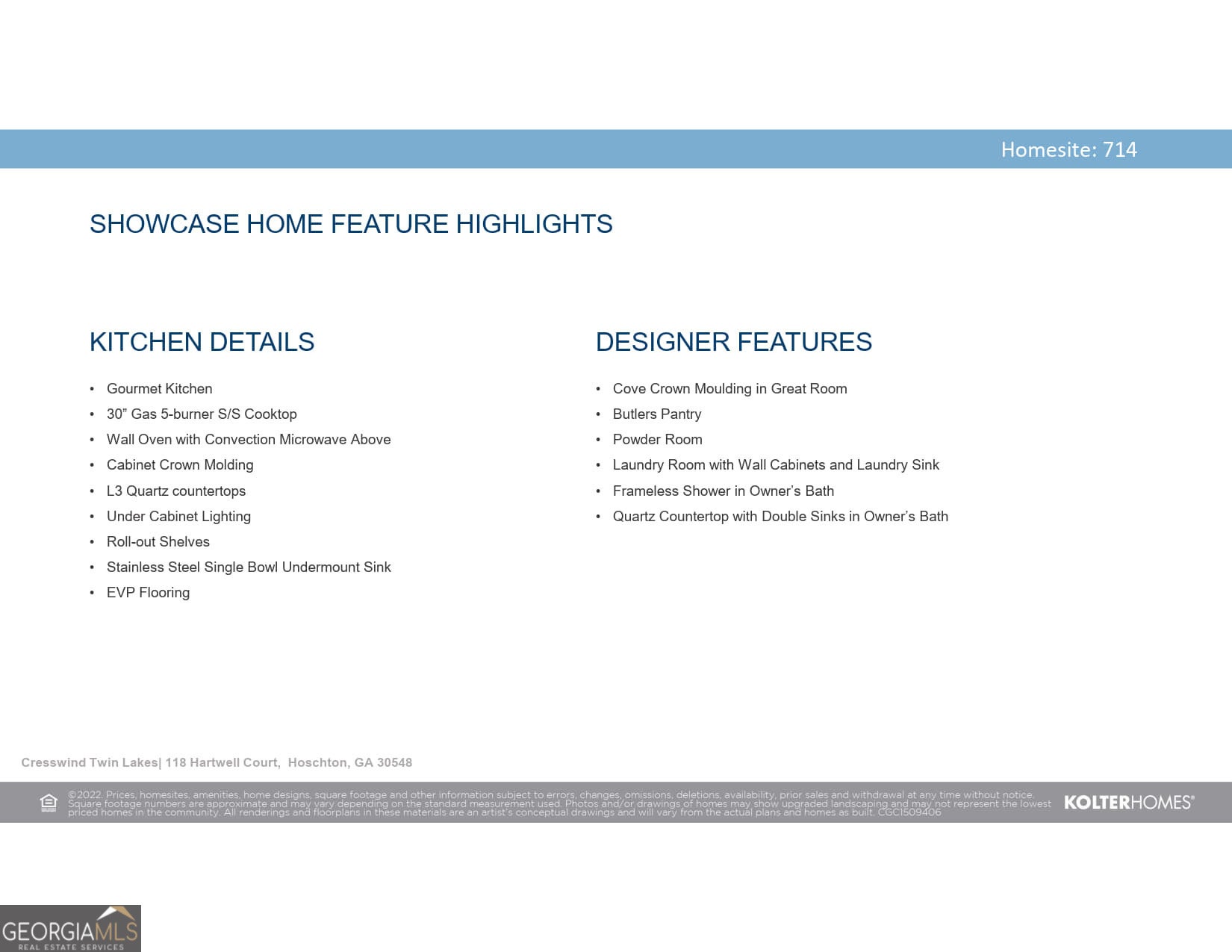Click the Kolter Homes logo

coord(1128,803)
